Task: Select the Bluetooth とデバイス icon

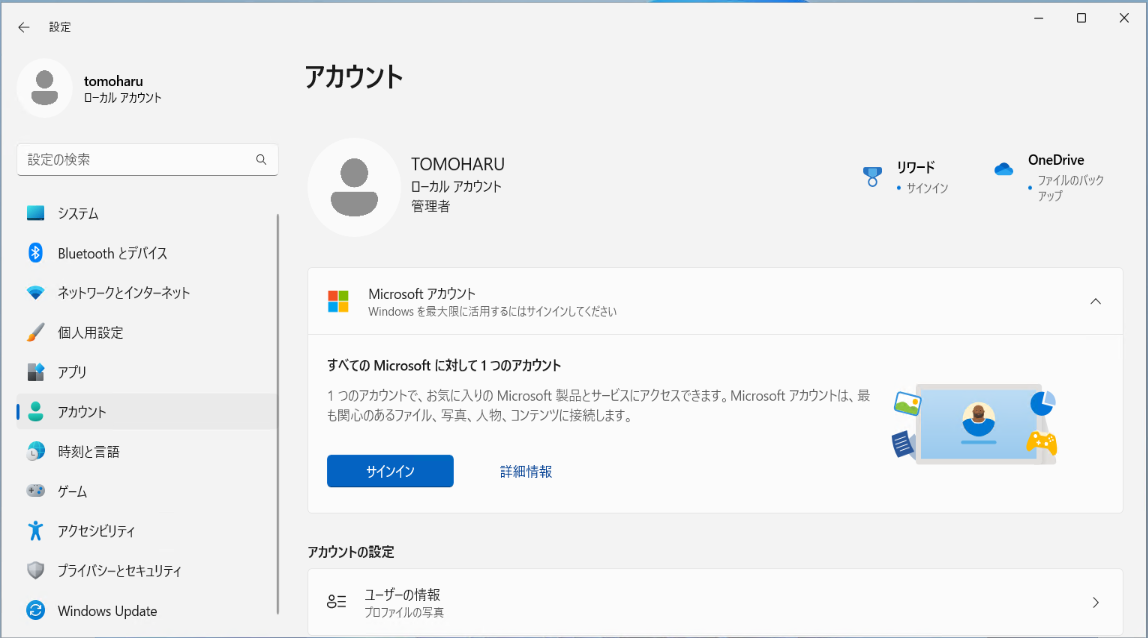Action: (35, 253)
